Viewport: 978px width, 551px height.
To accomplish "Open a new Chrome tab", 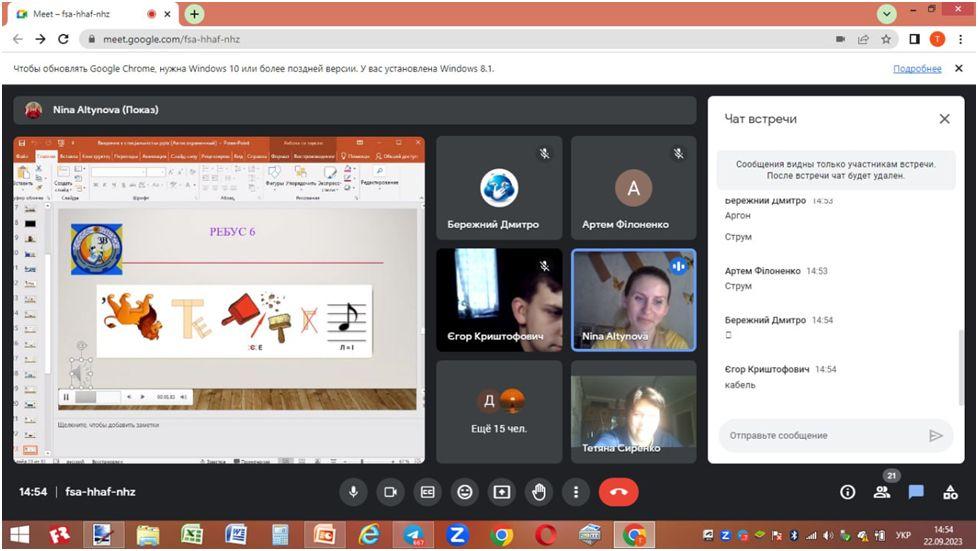I will (x=195, y=14).
